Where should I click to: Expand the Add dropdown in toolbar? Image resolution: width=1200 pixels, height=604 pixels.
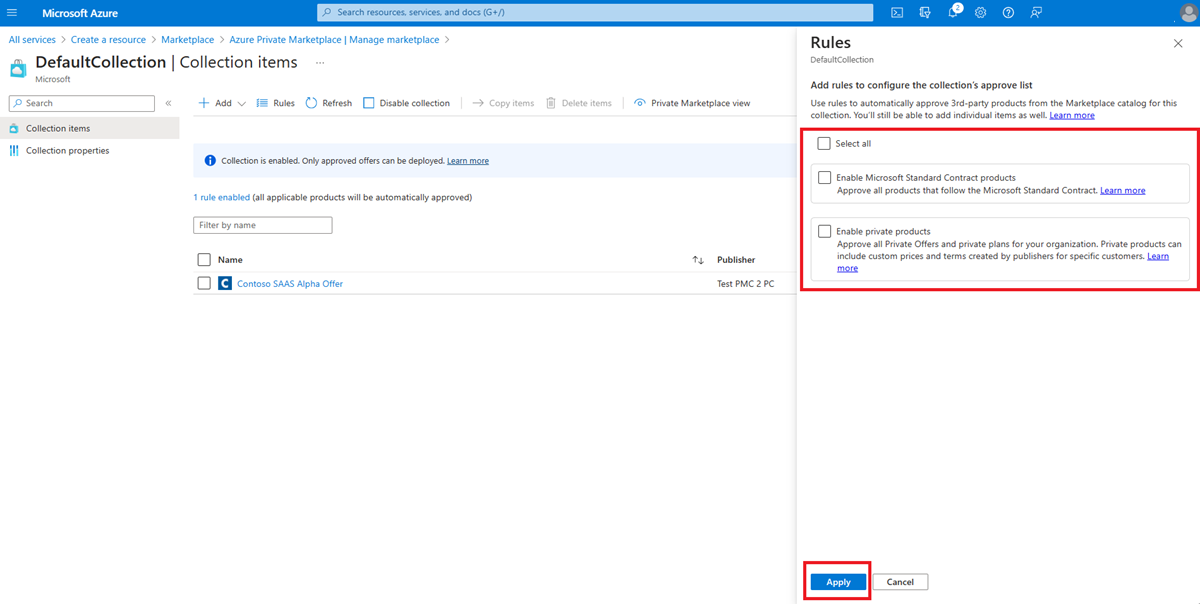241,103
